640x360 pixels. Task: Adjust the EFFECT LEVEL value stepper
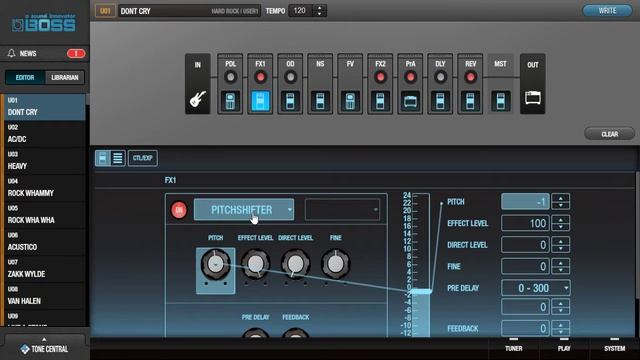pyautogui.click(x=560, y=223)
